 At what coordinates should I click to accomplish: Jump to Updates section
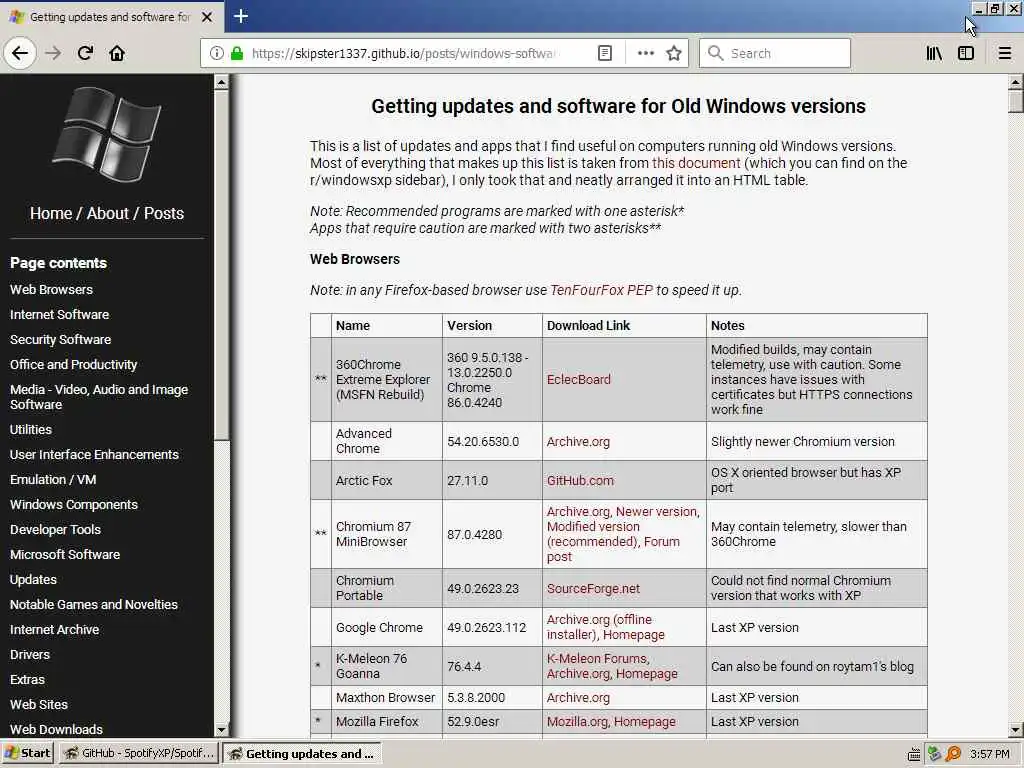coord(33,580)
